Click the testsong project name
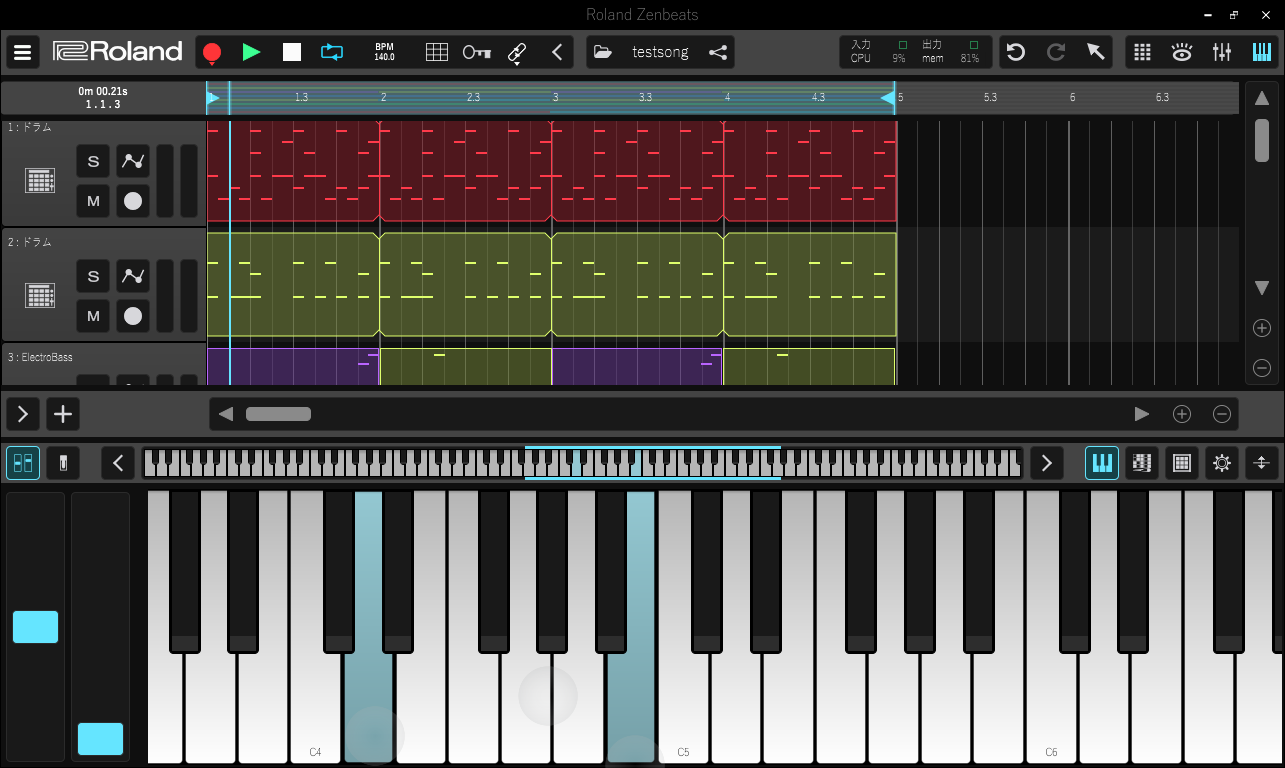Screen dimensions: 1285x768 (x=660, y=52)
